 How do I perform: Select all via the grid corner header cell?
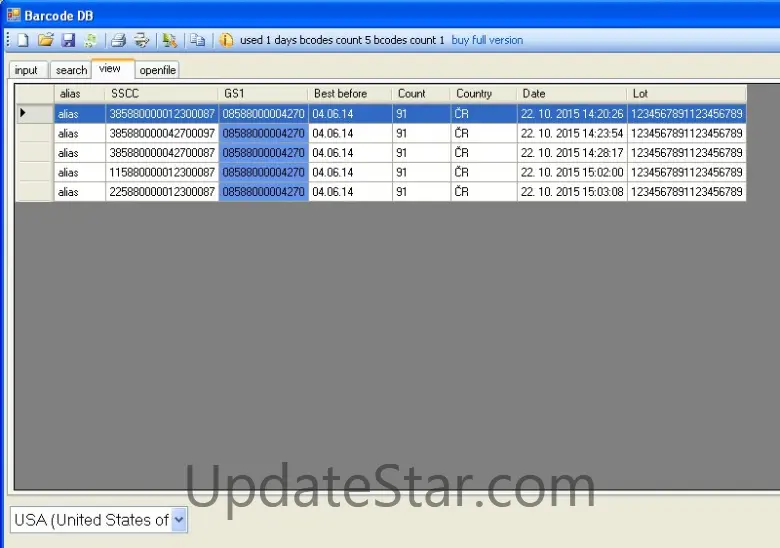[x=34, y=93]
